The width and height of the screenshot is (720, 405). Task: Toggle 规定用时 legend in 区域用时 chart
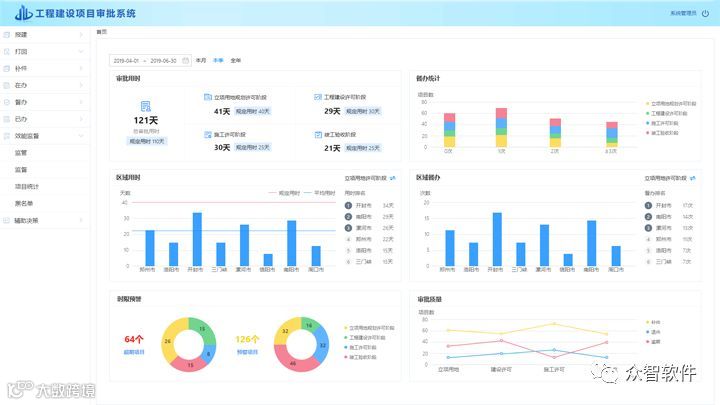coord(284,193)
